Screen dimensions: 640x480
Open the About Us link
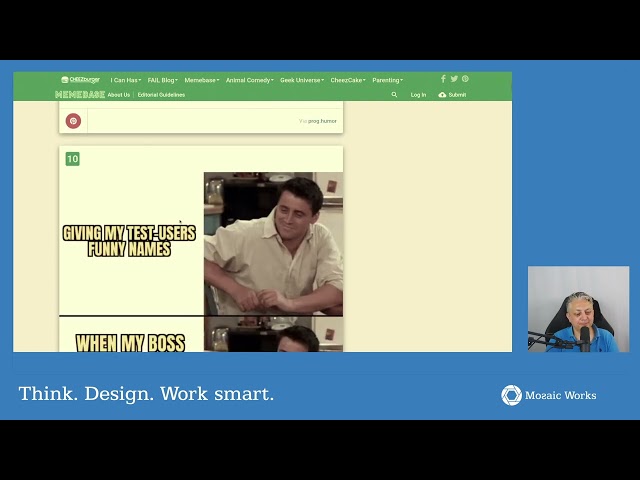pos(119,95)
